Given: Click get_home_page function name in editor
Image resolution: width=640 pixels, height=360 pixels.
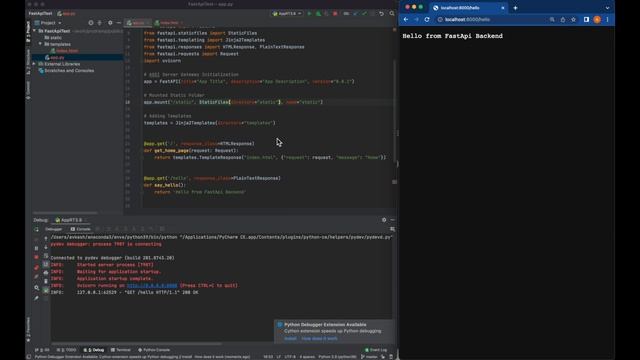Looking at the screenshot, I should pyautogui.click(x=171, y=151).
